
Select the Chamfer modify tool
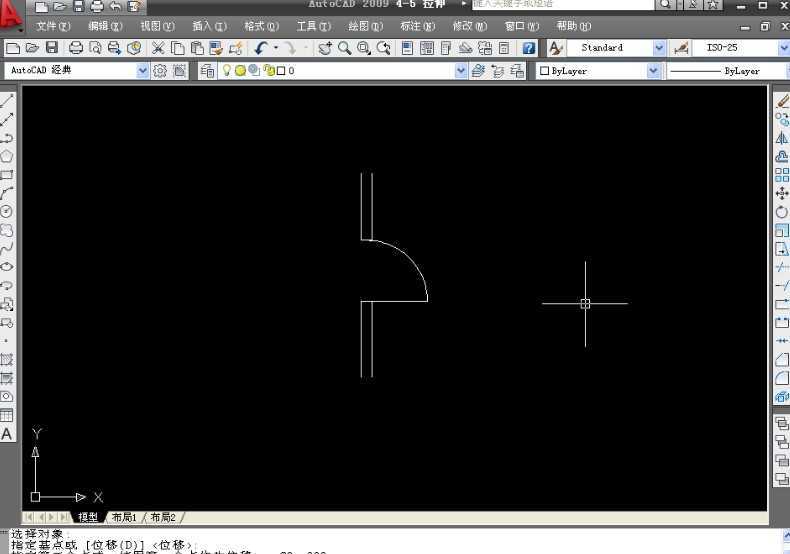tap(782, 359)
